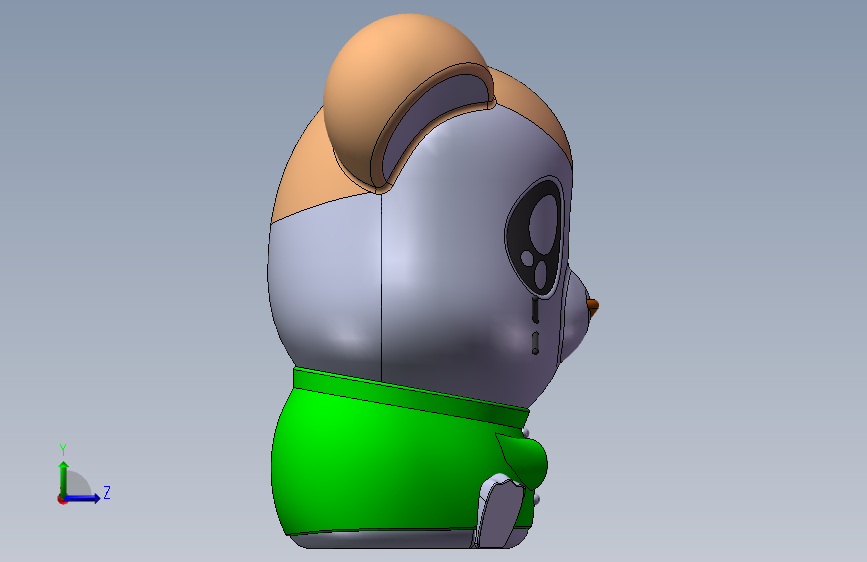Click the green Y axis arrow of the triad
867x562 pixels.
click(64, 479)
